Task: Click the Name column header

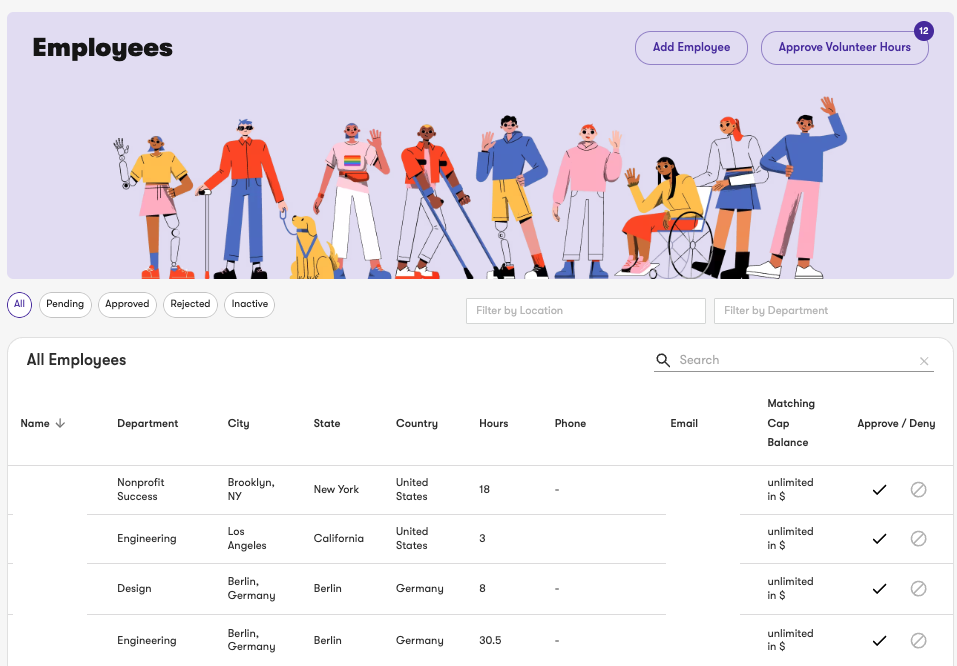Action: [35, 423]
